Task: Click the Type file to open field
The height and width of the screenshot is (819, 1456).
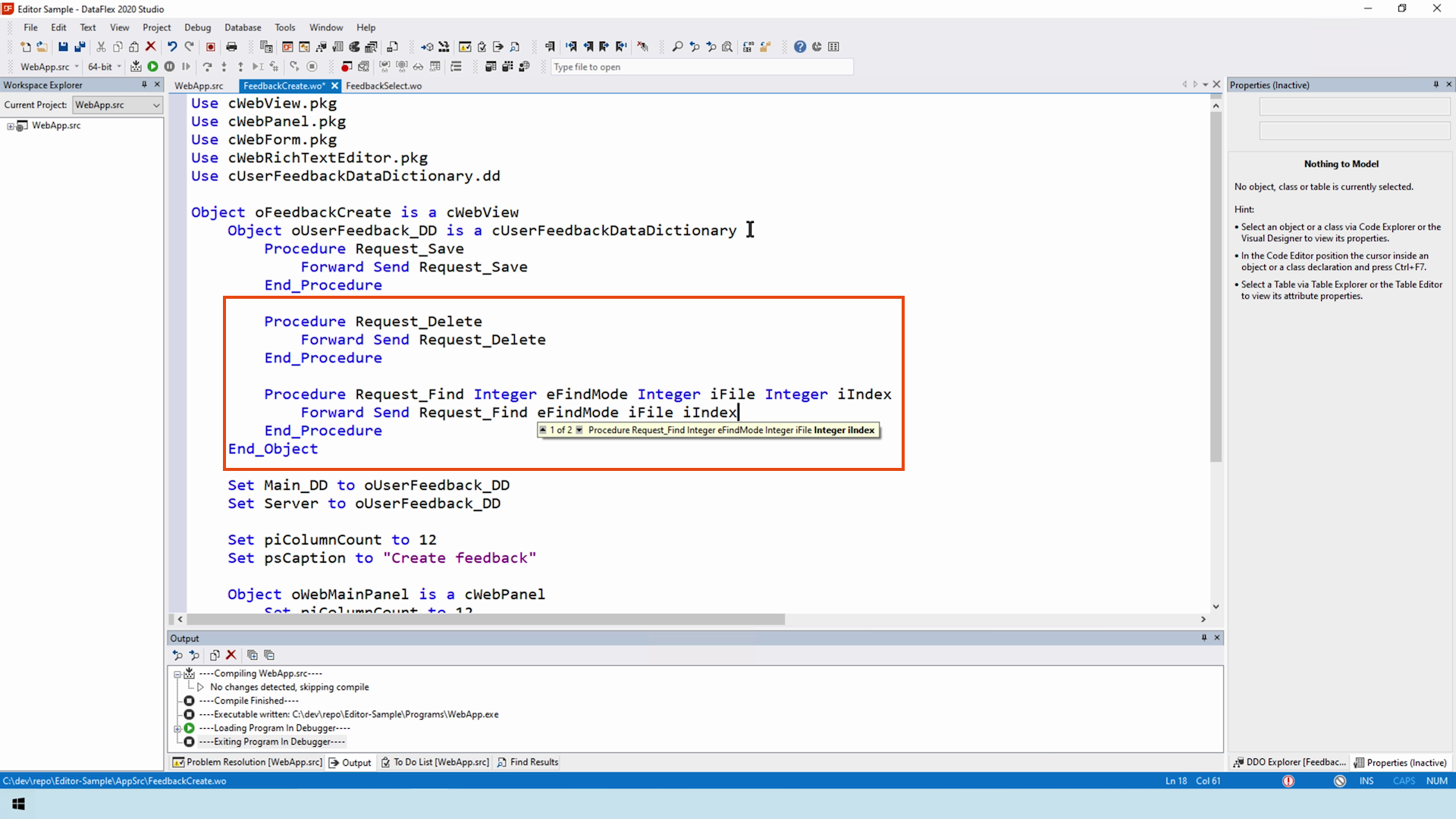Action: point(701,67)
